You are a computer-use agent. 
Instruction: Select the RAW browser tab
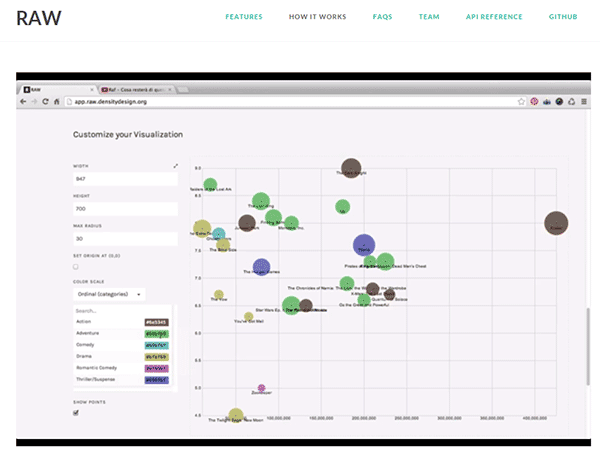tap(57, 90)
